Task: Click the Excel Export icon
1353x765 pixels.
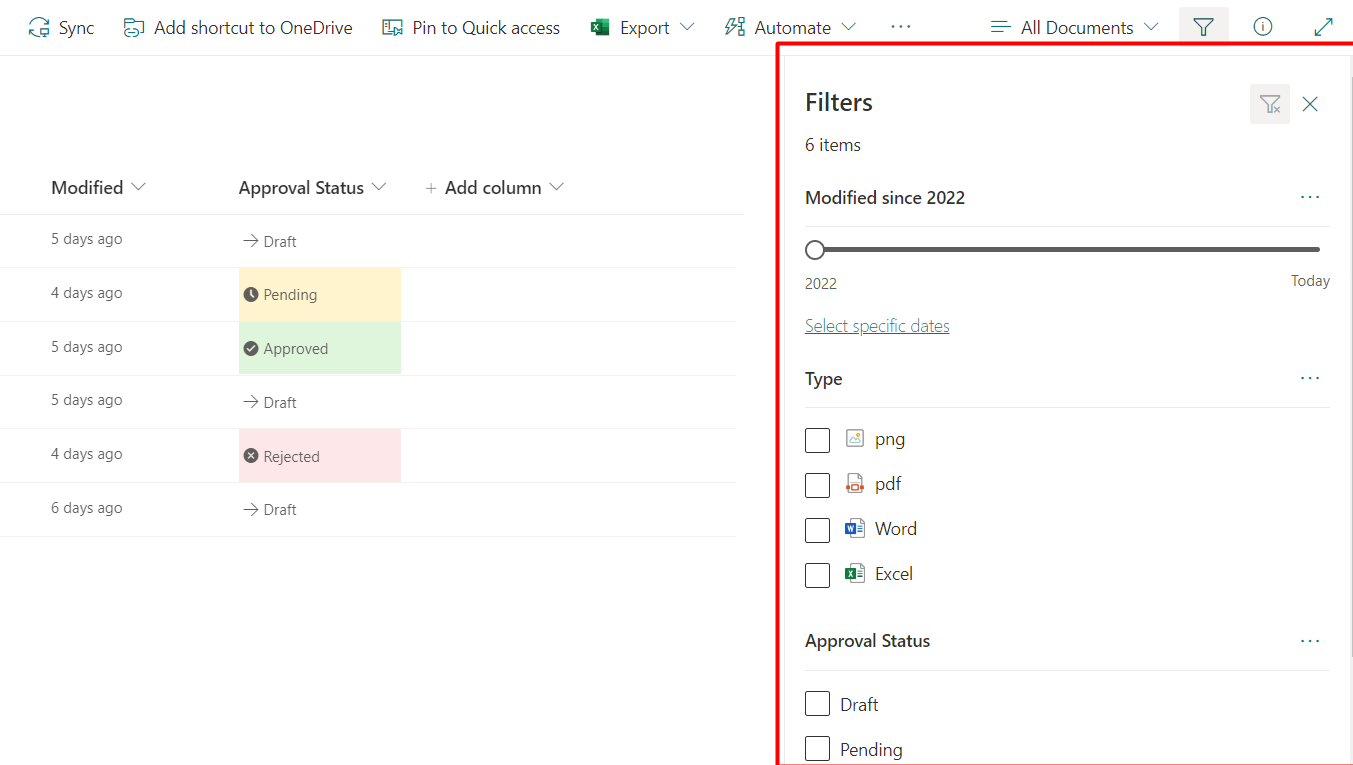Action: pos(600,27)
